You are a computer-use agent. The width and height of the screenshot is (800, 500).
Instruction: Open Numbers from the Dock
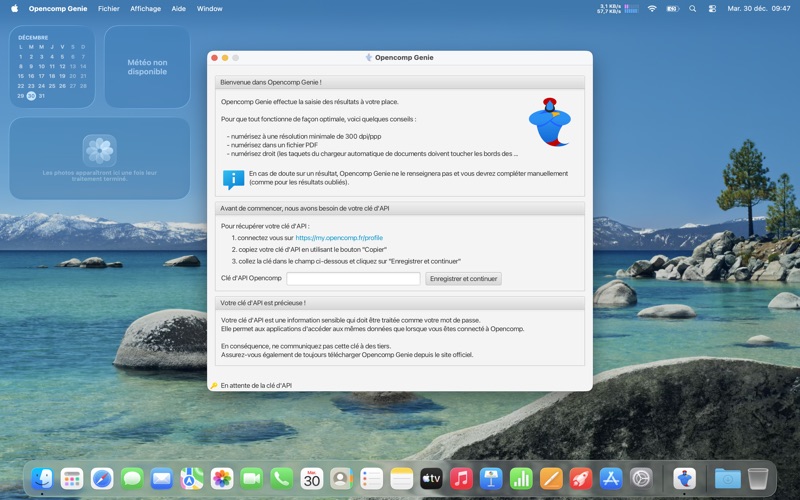tap(521, 479)
